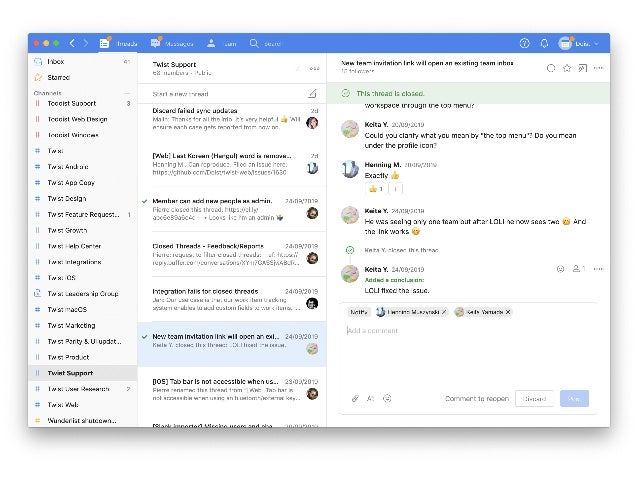
Task: Open Twist Help Center channel
Action: [83, 246]
